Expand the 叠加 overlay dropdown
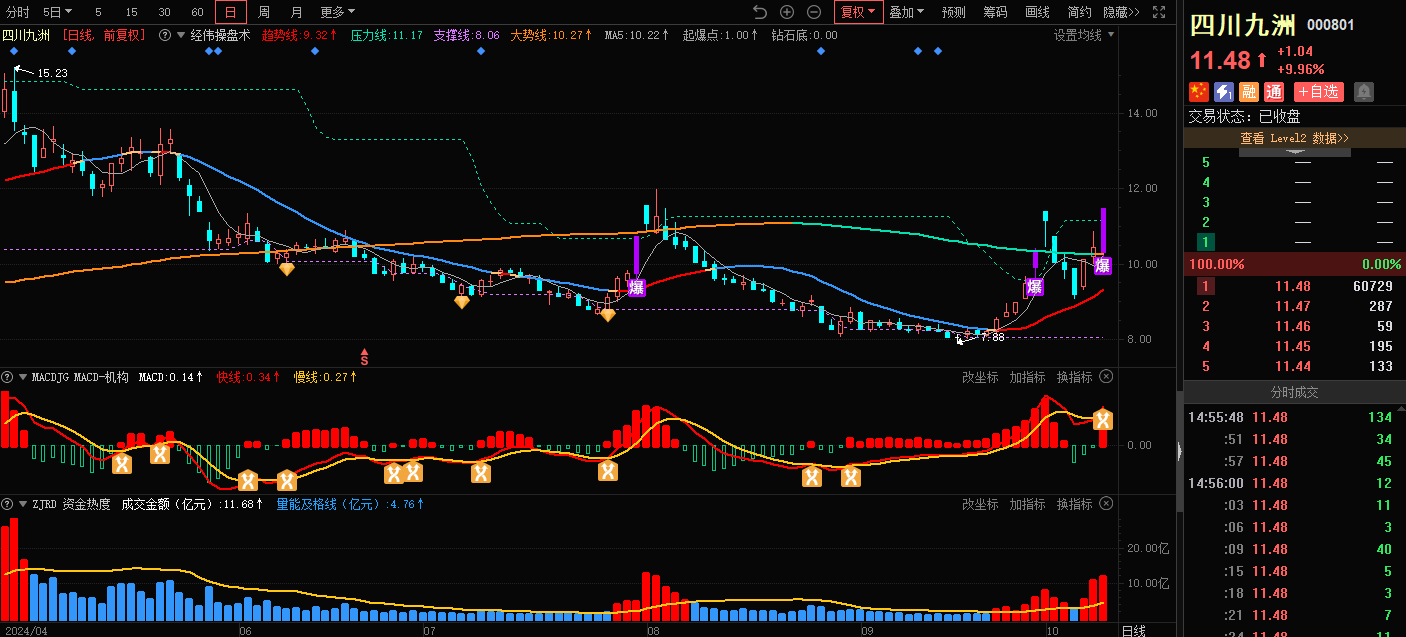This screenshot has width=1406, height=637. 906,12
